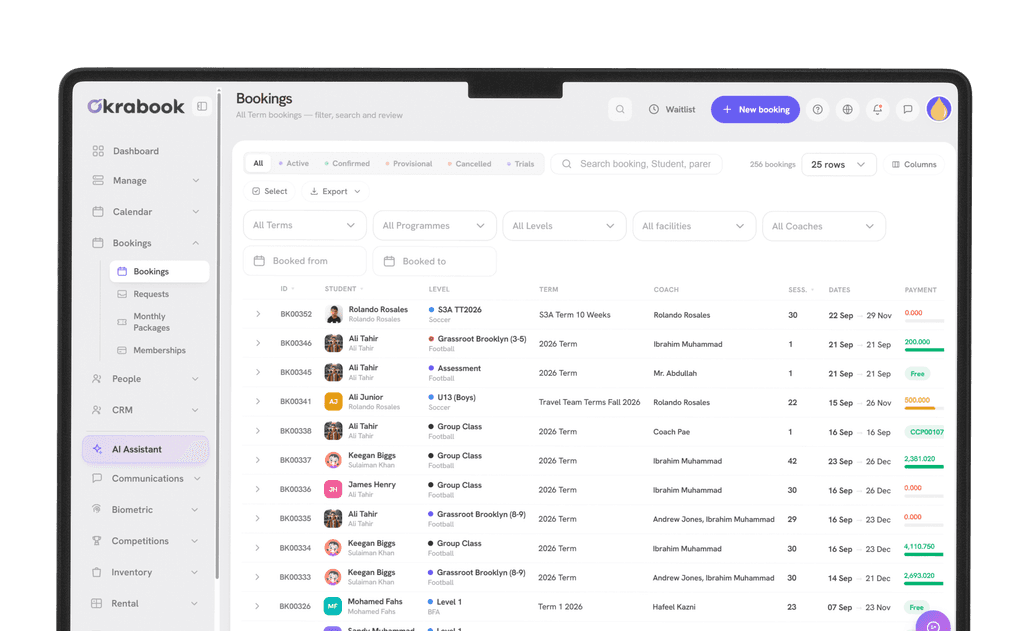The width and height of the screenshot is (1024, 631).
Task: Click the Calendar icon in sidebar
Action: [x=98, y=212]
